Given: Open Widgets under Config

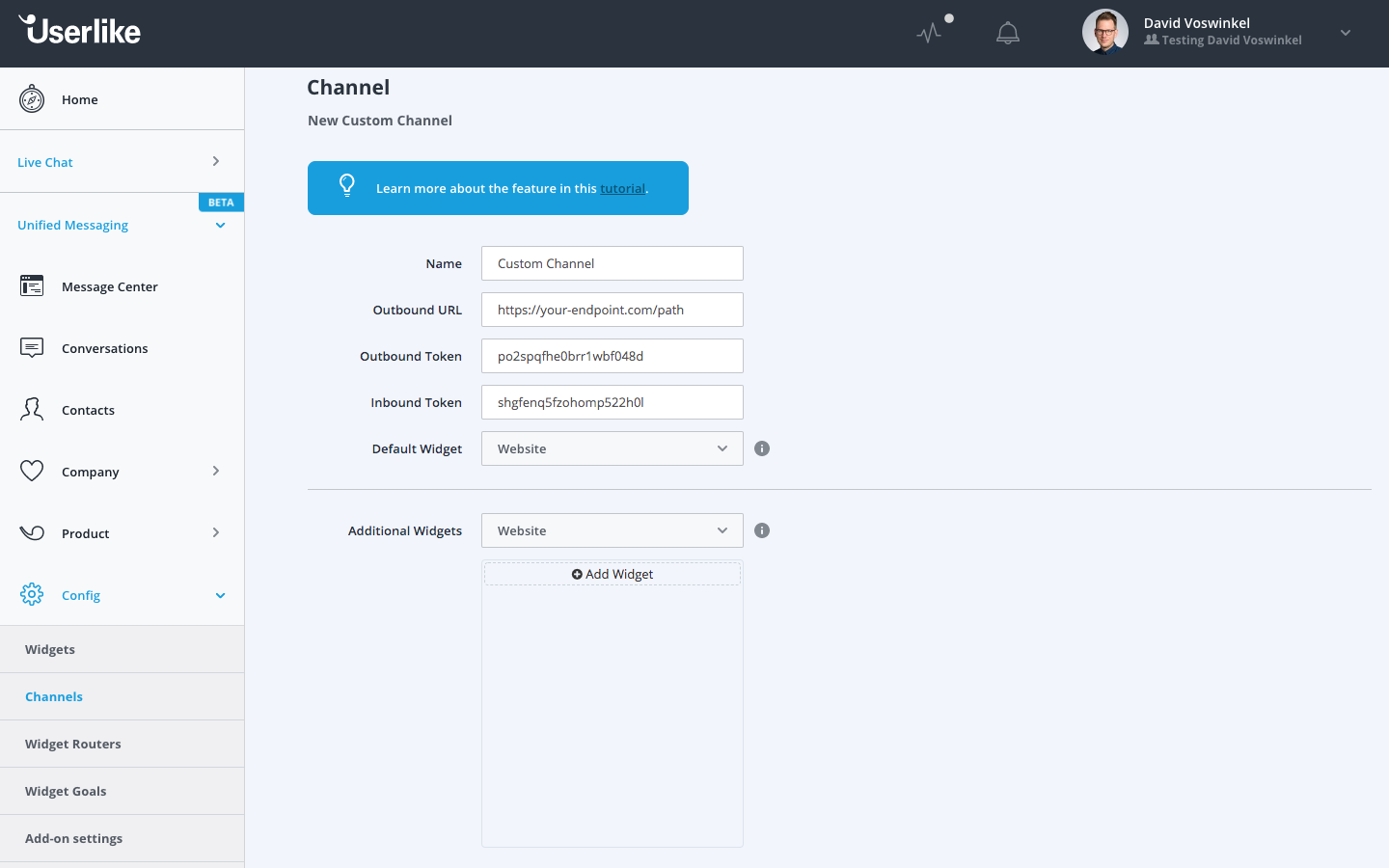Looking at the screenshot, I should [x=122, y=649].
